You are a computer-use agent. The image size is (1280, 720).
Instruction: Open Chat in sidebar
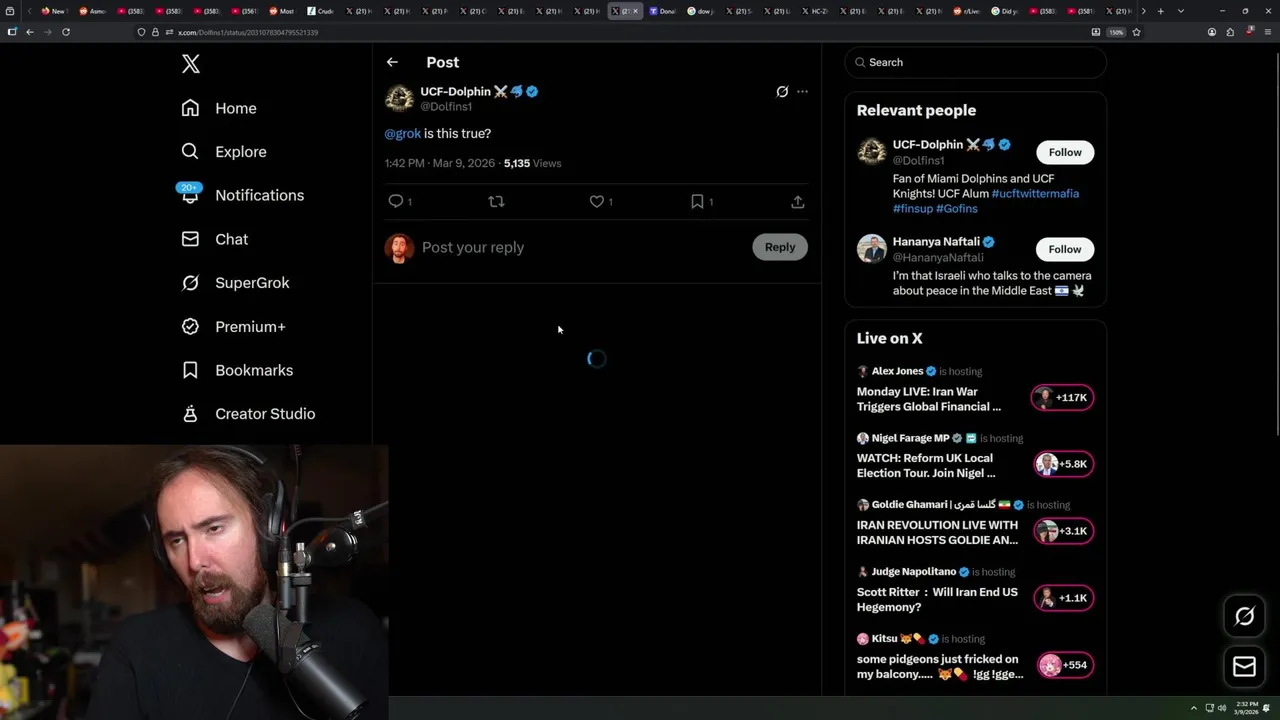[215, 239]
